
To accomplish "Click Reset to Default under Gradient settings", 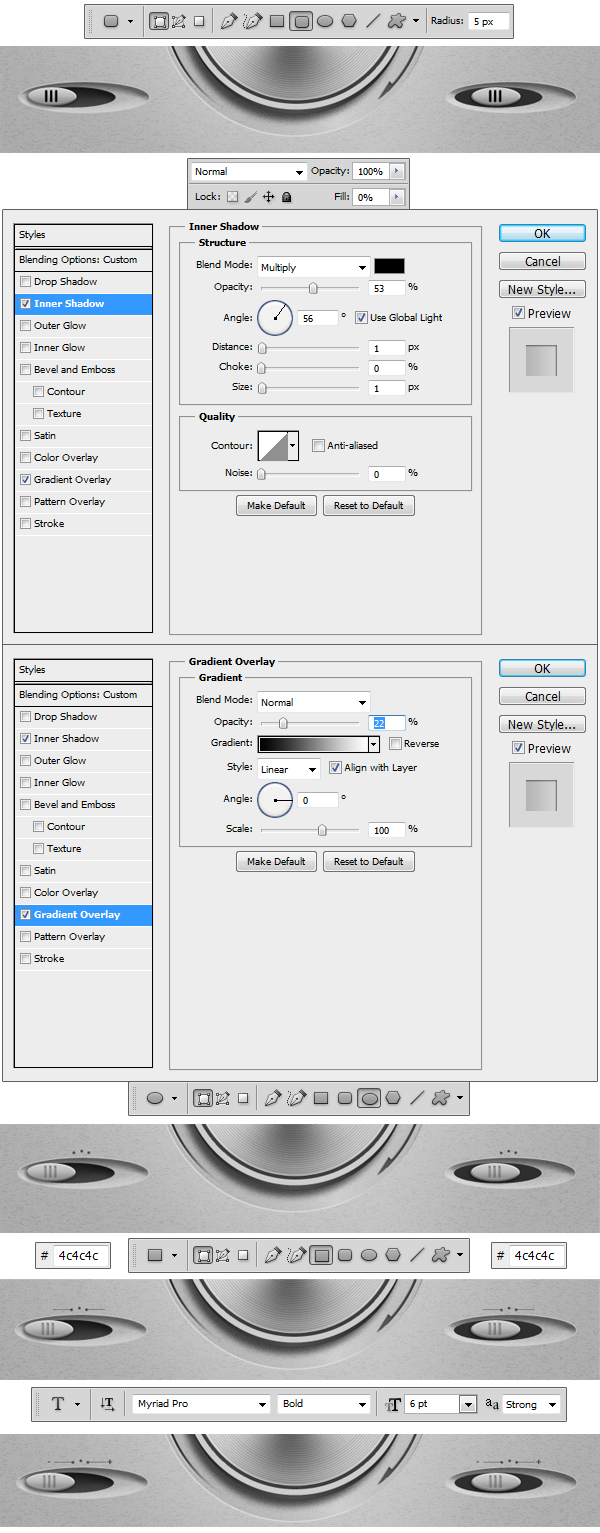I will coord(368,861).
